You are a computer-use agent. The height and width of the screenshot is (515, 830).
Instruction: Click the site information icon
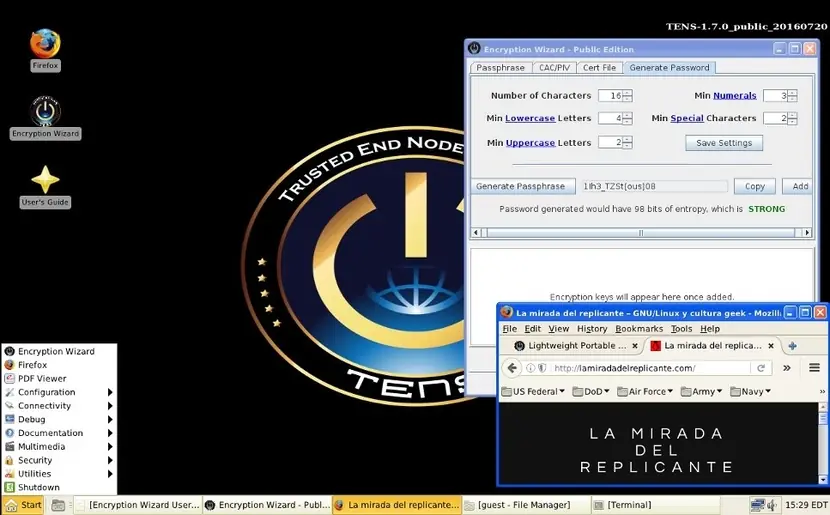tap(530, 368)
